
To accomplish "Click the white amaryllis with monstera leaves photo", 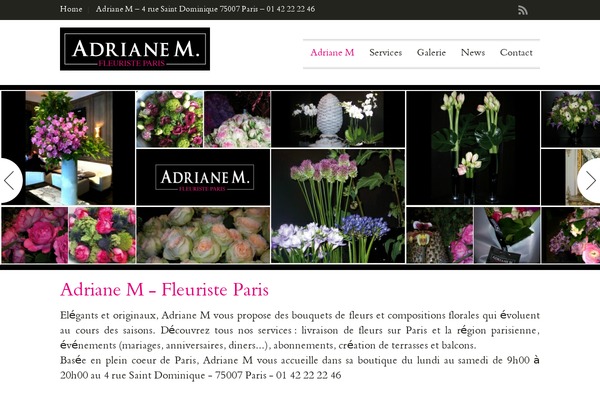I will (473, 148).
